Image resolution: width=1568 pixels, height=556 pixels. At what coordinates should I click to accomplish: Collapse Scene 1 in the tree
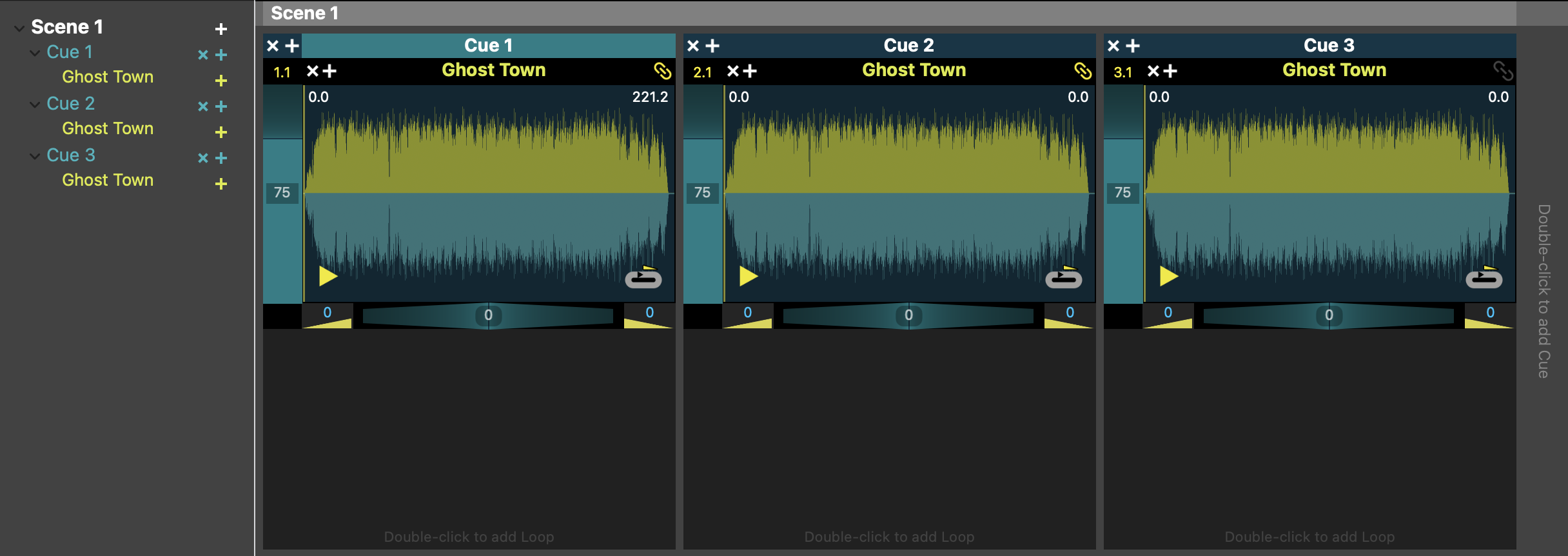tap(19, 28)
